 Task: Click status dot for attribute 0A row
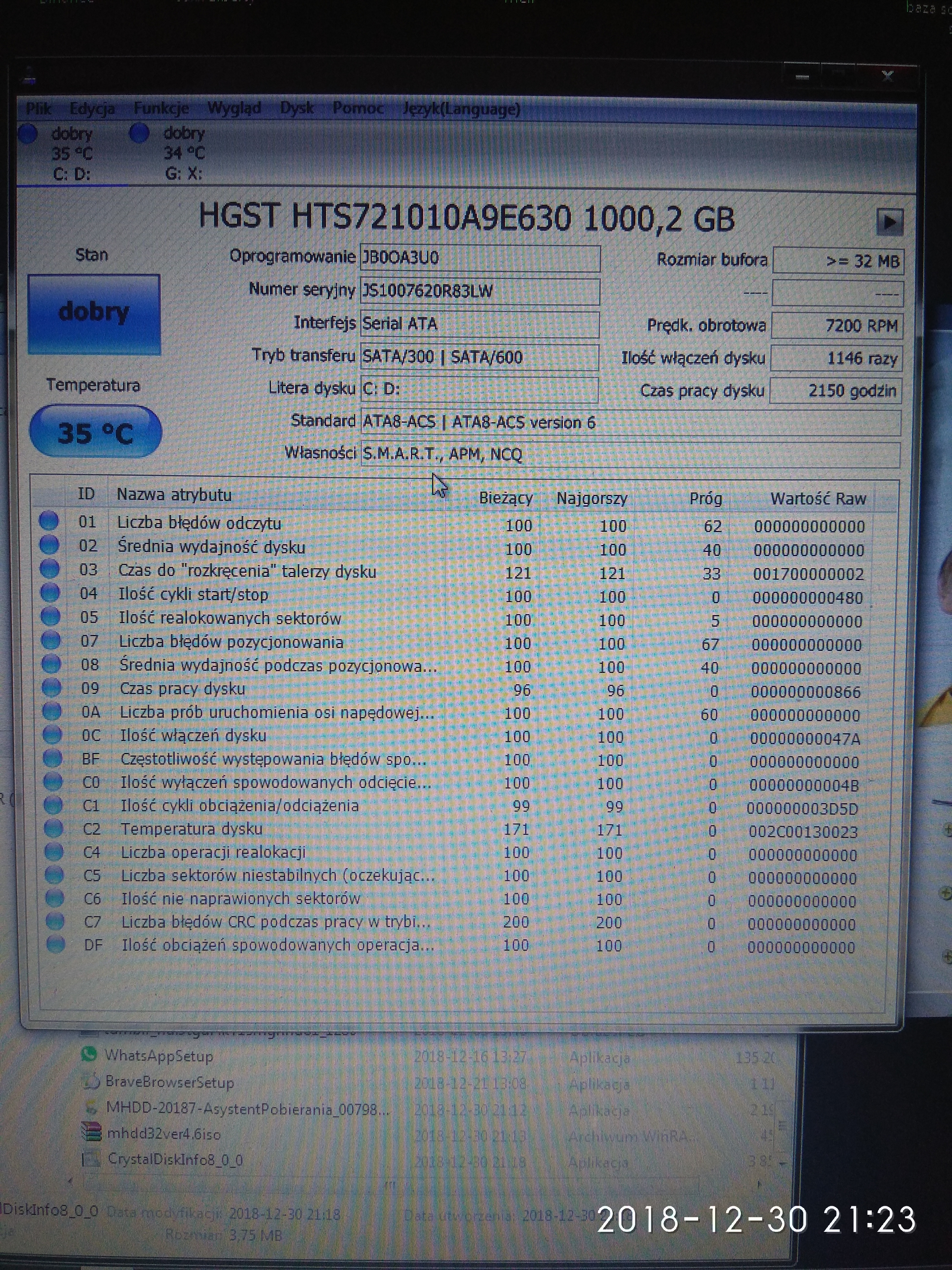point(52,711)
